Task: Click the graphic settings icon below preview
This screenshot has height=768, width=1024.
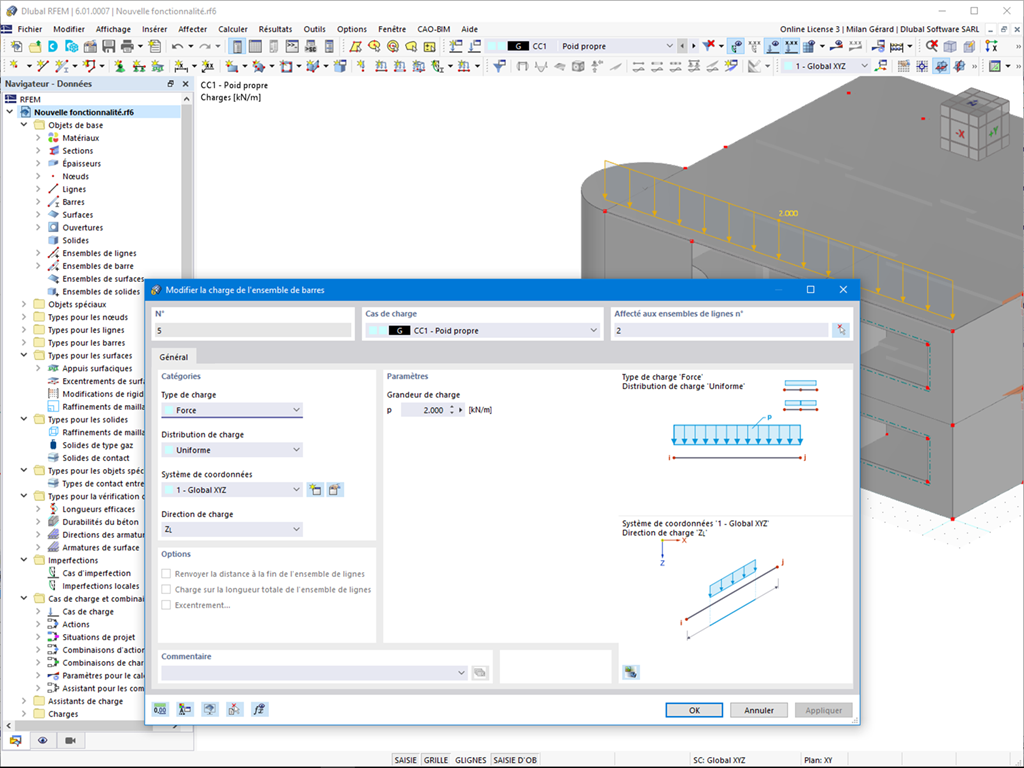Action: [631, 672]
